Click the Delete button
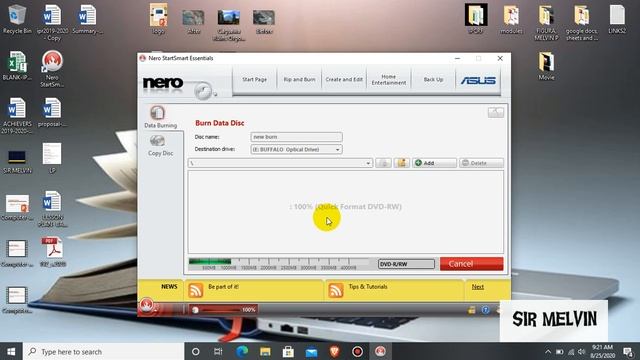Screen dimensions: 640x360 [x=481, y=163]
